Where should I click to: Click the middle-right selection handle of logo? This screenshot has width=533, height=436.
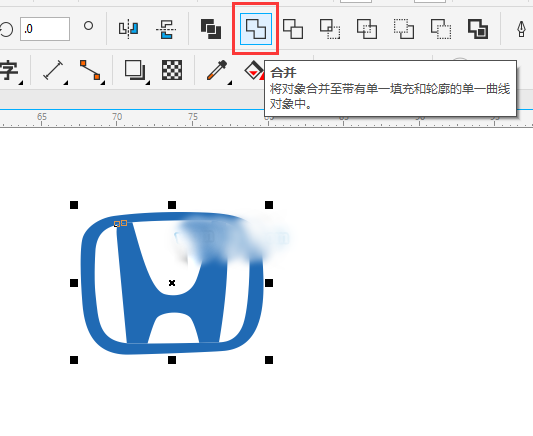(269, 283)
